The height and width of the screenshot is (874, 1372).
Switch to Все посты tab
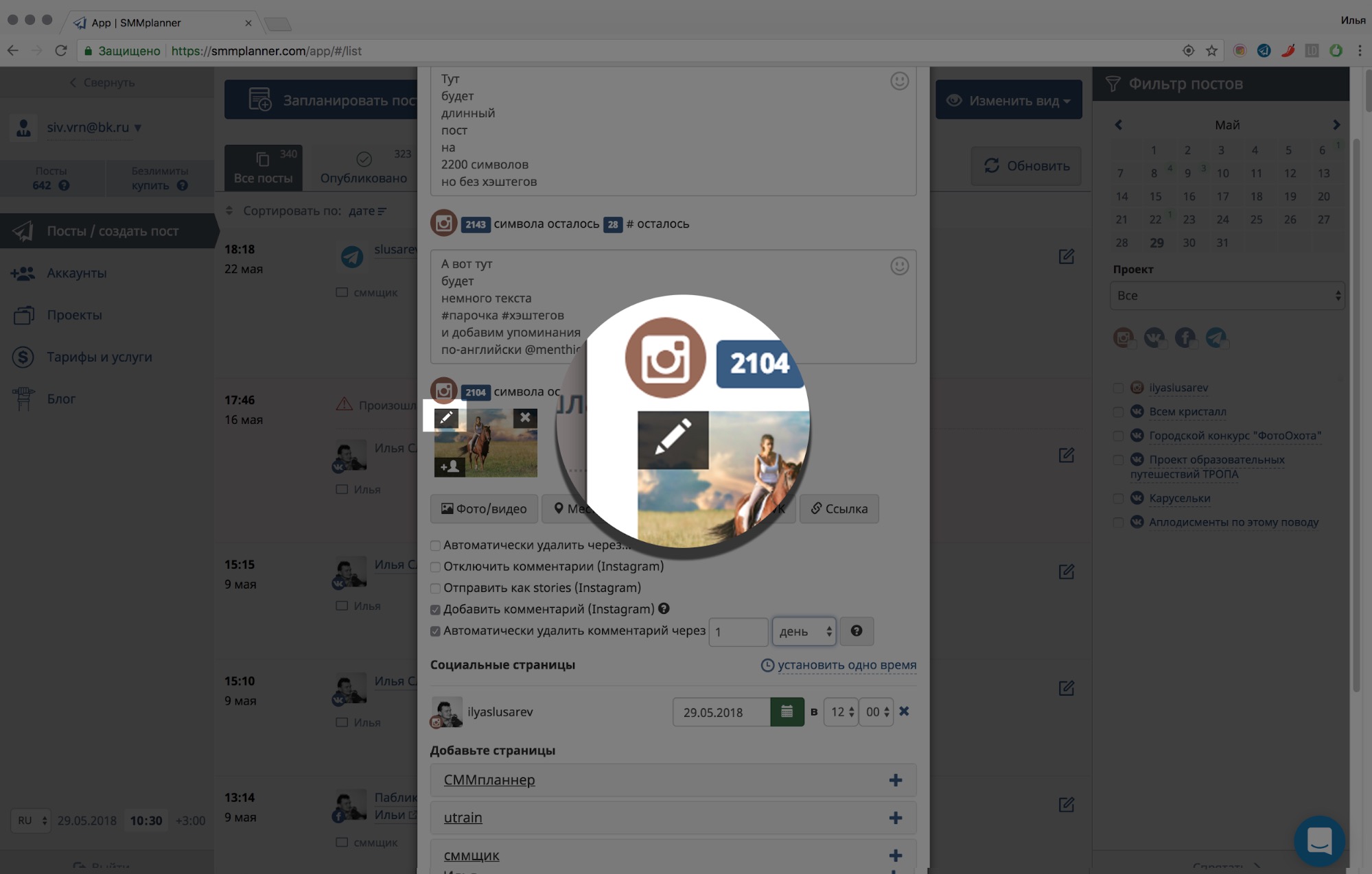click(x=264, y=168)
